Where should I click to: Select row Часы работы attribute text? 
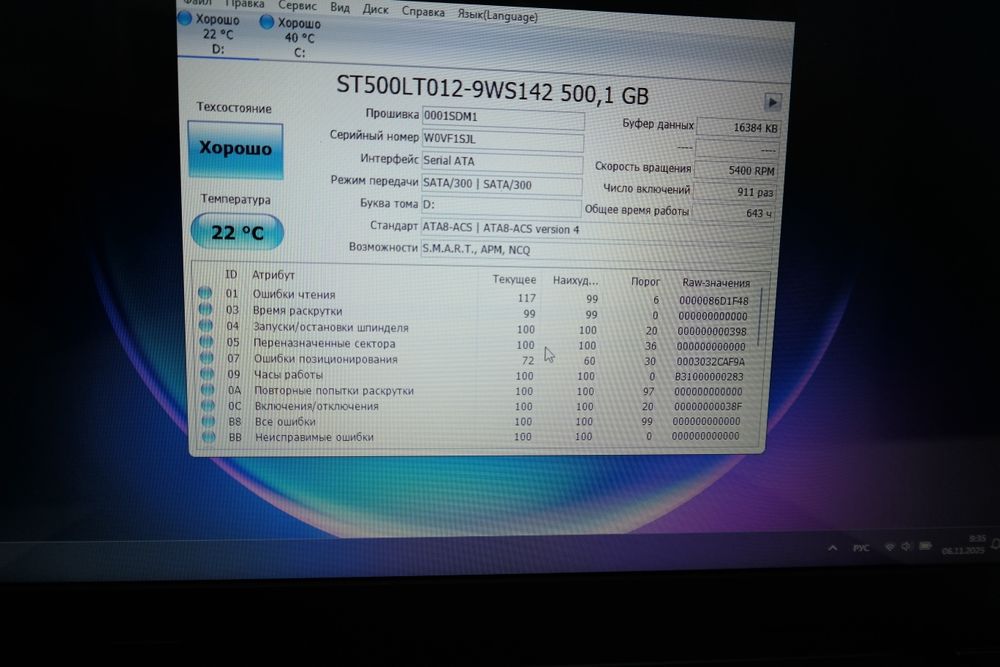288,374
